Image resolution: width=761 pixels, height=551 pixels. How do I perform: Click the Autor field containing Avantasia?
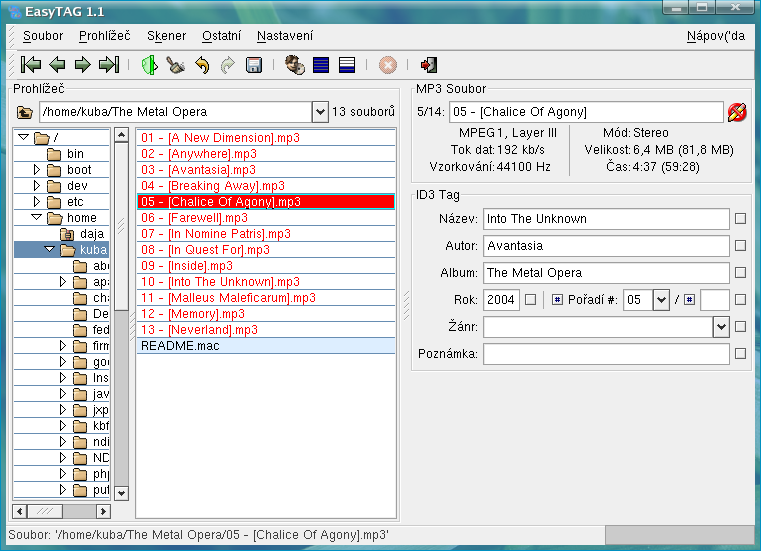(x=606, y=245)
